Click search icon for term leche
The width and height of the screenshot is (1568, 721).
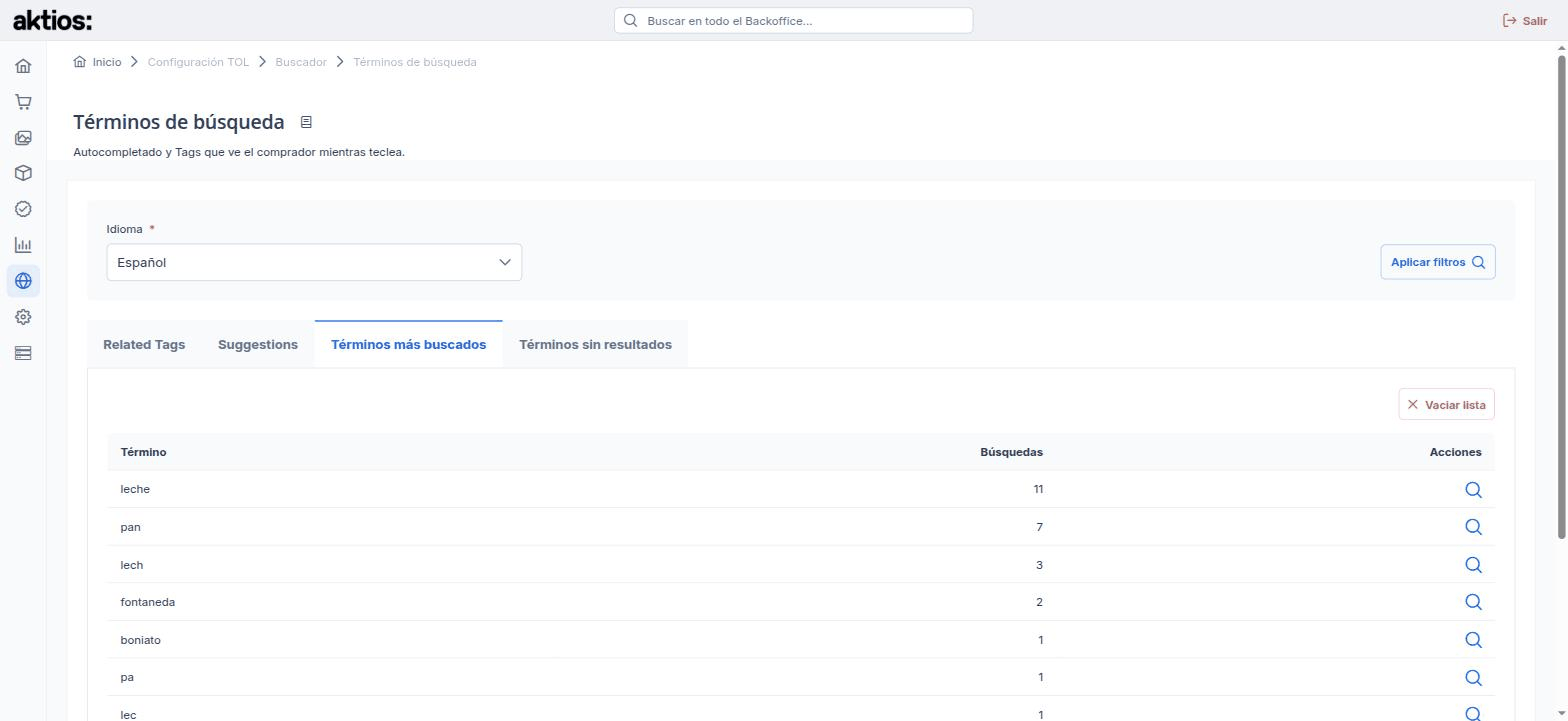[x=1473, y=489]
